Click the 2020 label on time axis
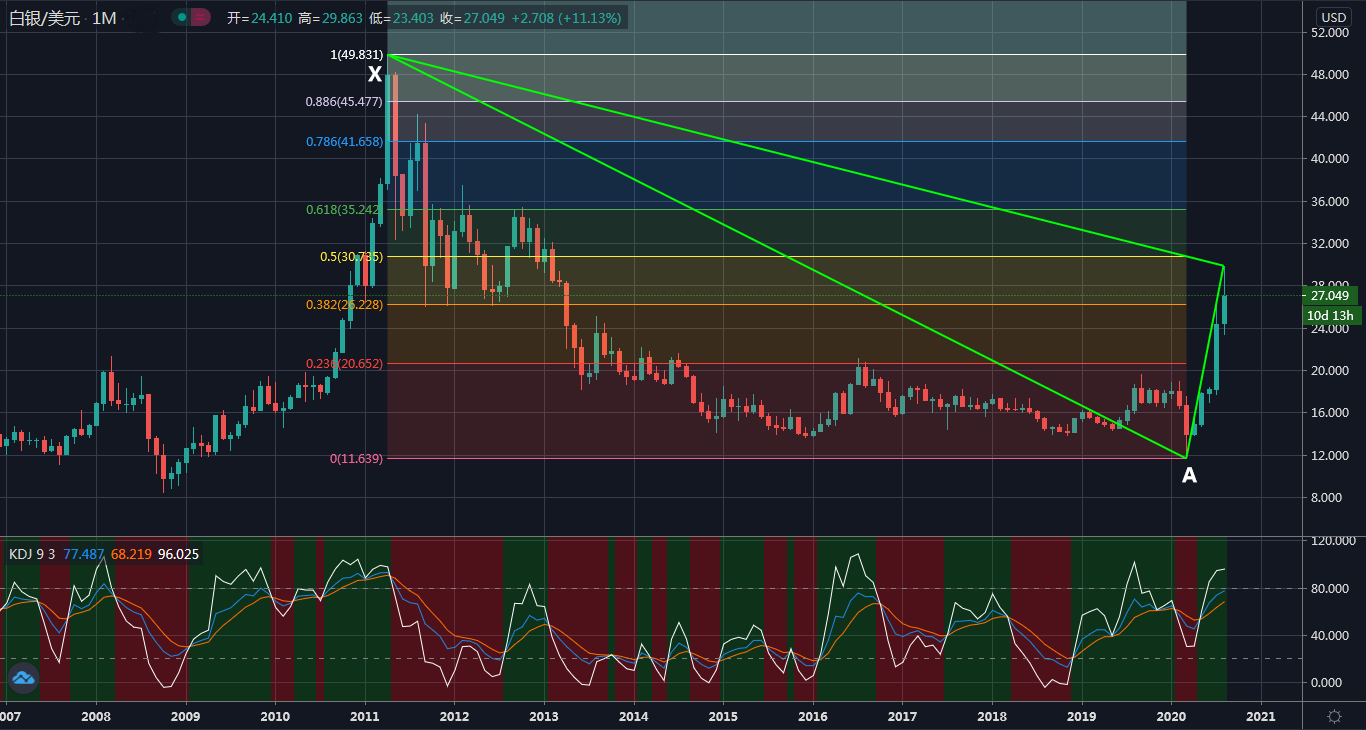 click(x=1171, y=716)
